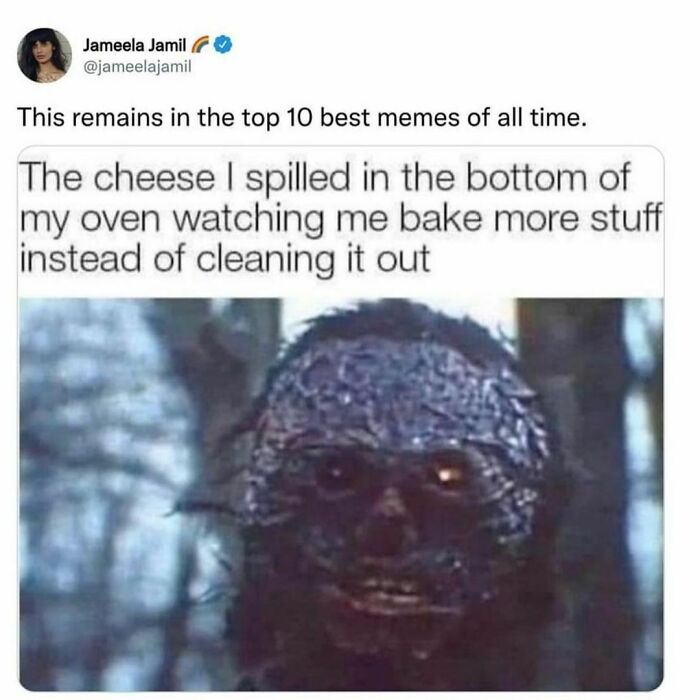Click the caption line "The cheese I spilled"
The width and height of the screenshot is (700, 700).
185,178
